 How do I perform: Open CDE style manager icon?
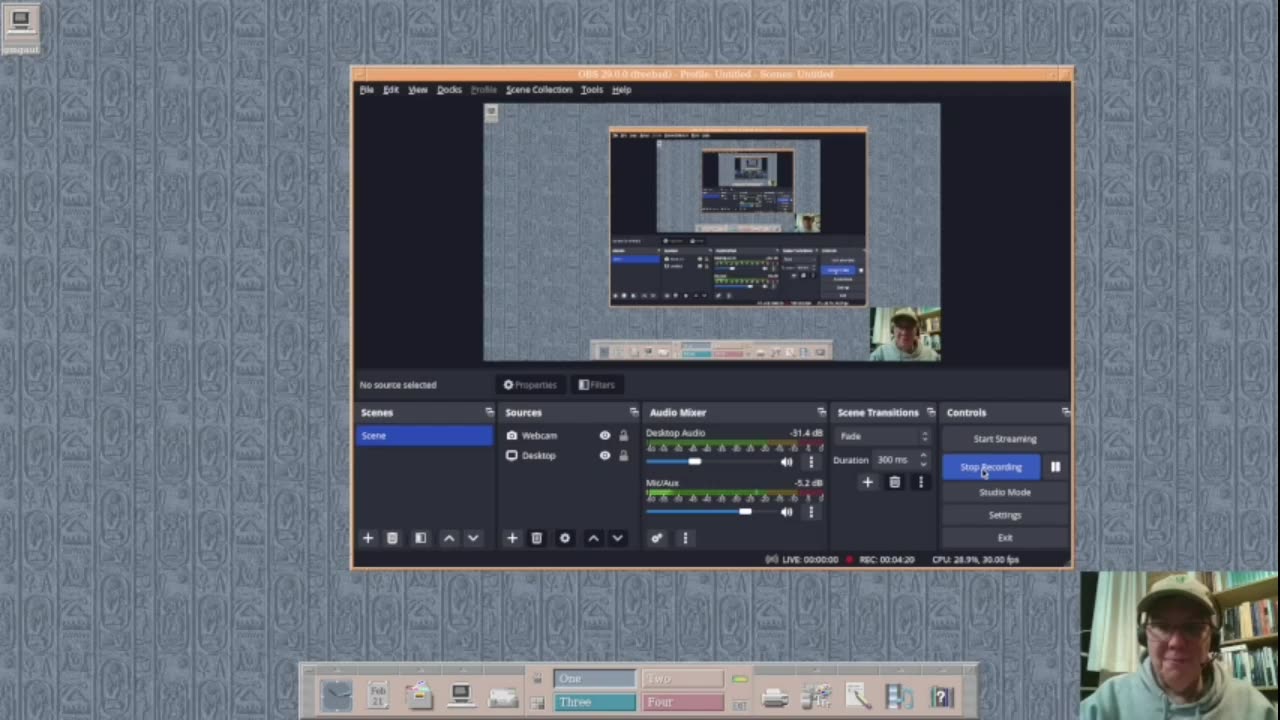[x=817, y=695]
